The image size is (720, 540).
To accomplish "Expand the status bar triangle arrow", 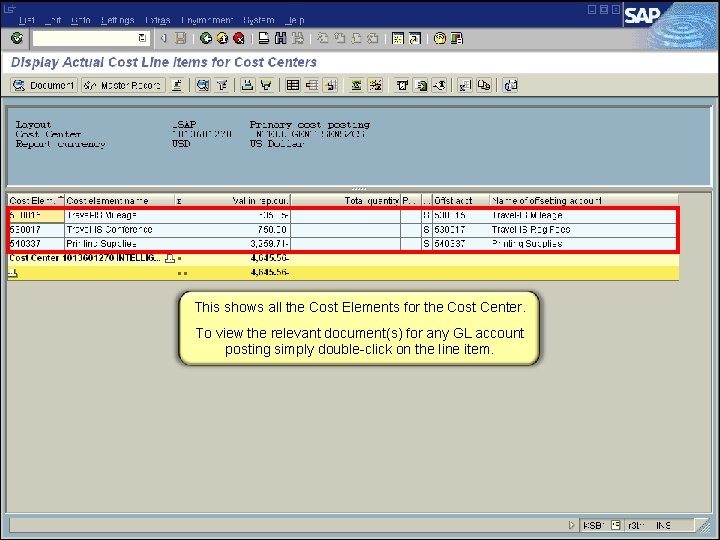I will (571, 525).
